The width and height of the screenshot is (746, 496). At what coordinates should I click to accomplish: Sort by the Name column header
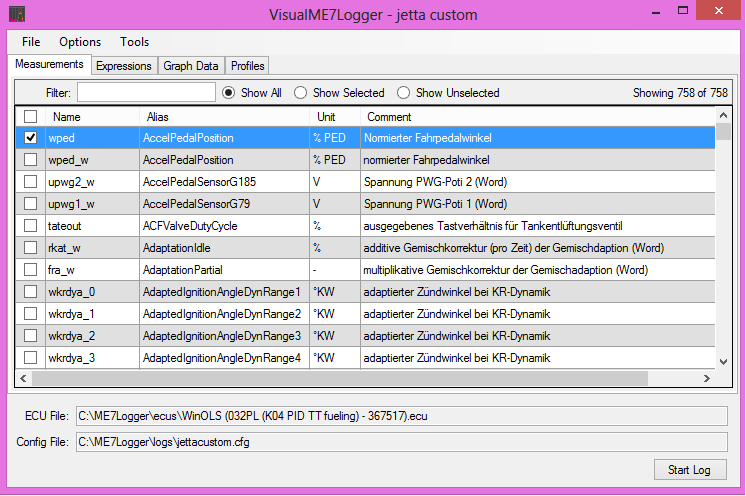tap(92, 117)
